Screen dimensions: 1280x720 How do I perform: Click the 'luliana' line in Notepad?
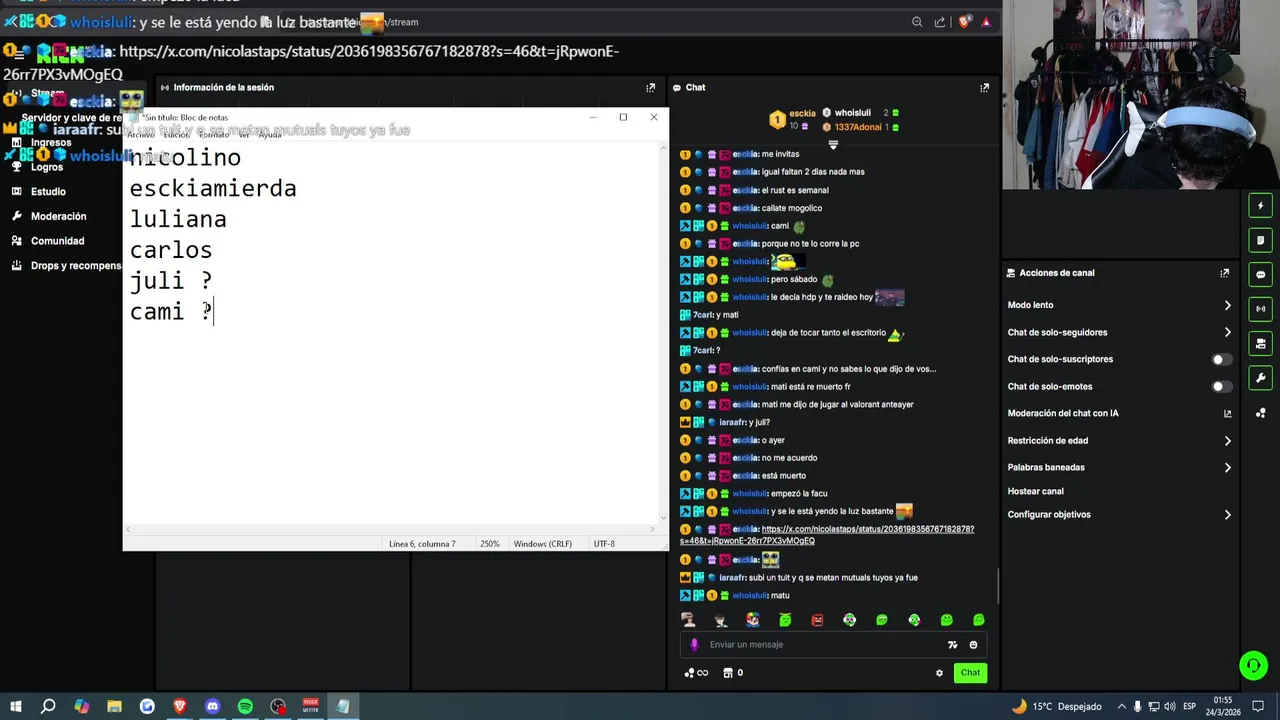point(178,219)
